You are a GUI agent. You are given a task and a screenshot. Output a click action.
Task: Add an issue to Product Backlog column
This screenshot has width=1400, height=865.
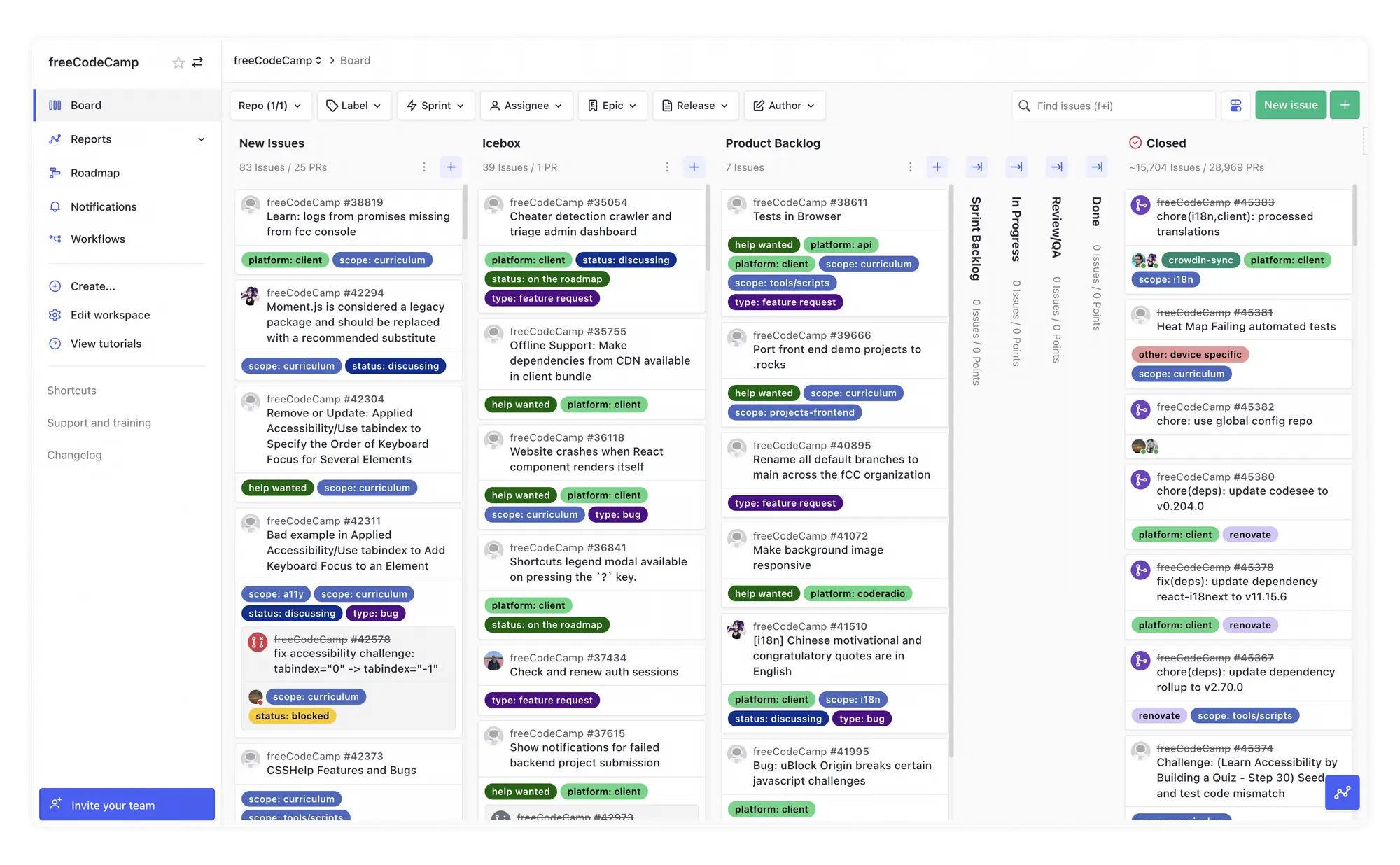[937, 167]
